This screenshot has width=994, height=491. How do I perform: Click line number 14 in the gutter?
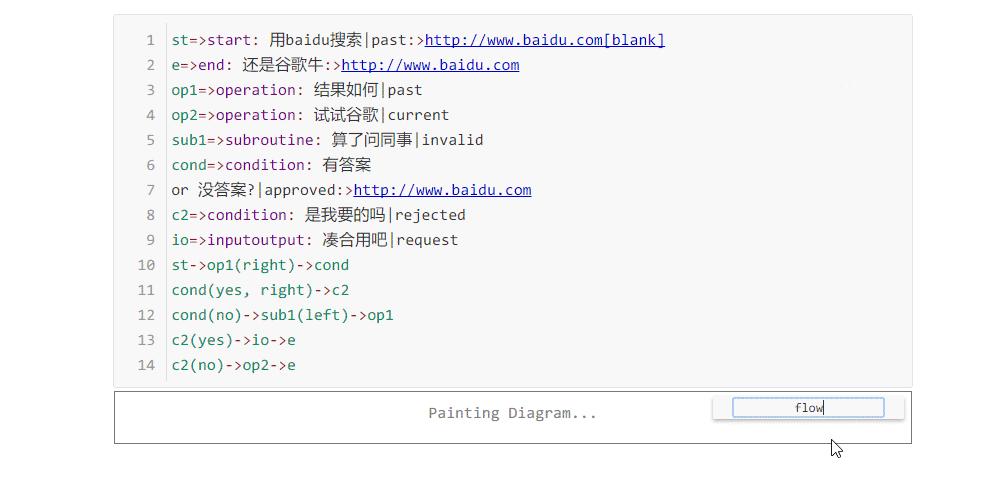click(146, 366)
